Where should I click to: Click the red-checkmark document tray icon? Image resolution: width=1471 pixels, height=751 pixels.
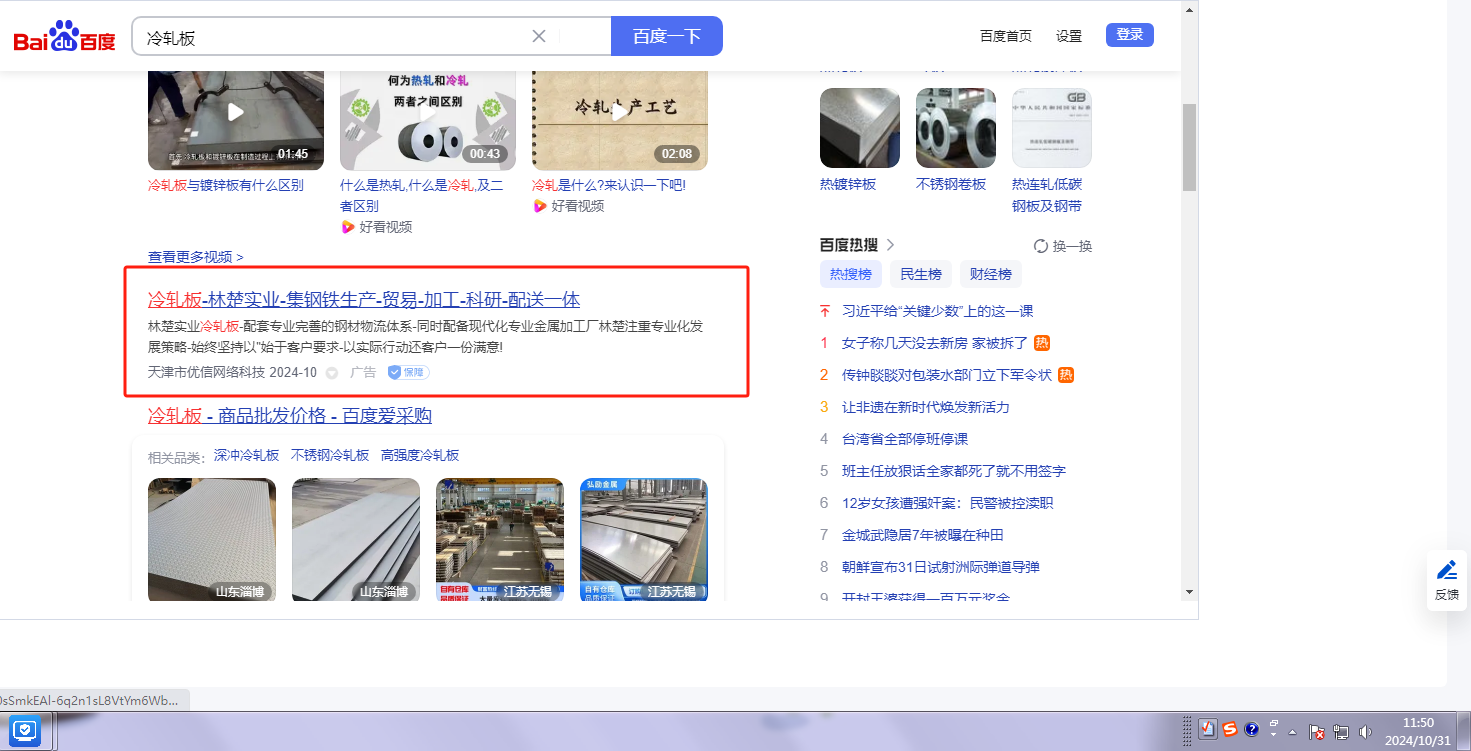pyautogui.click(x=1207, y=730)
